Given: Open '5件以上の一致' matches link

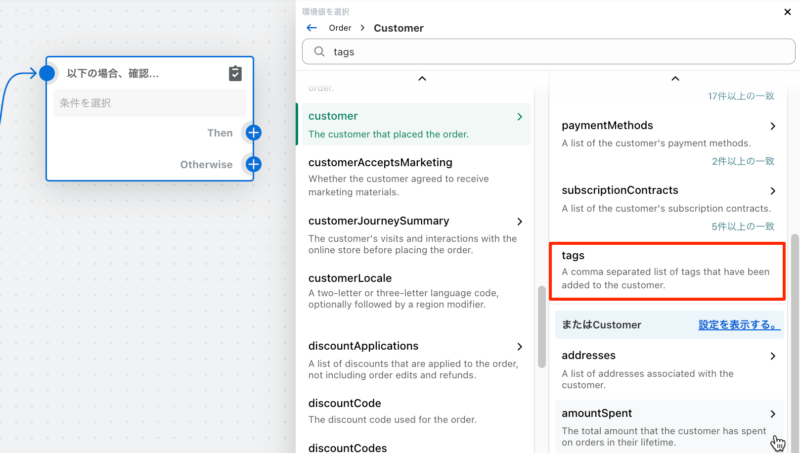Looking at the screenshot, I should tap(743, 226).
